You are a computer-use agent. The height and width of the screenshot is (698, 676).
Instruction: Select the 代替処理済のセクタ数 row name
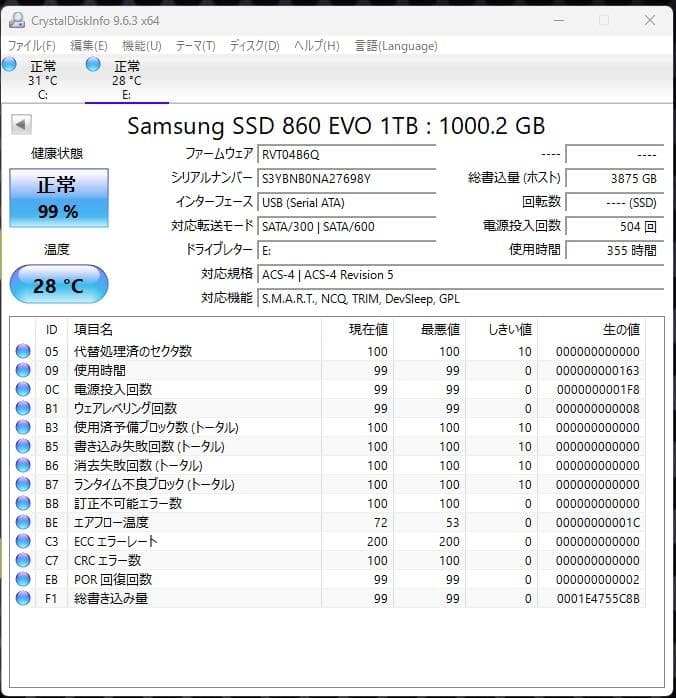click(133, 351)
